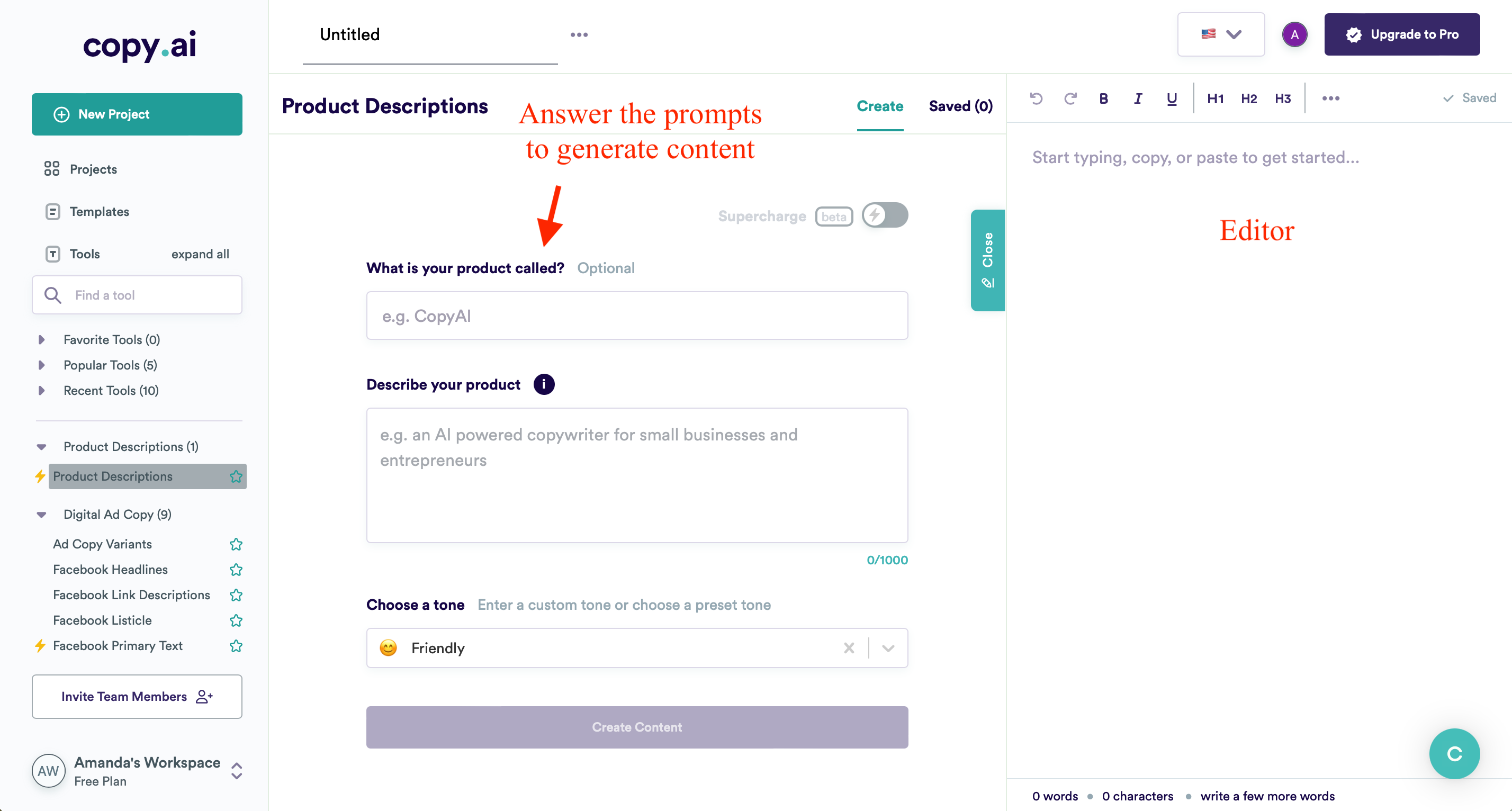
Task: Click the Redo icon
Action: (x=1069, y=98)
